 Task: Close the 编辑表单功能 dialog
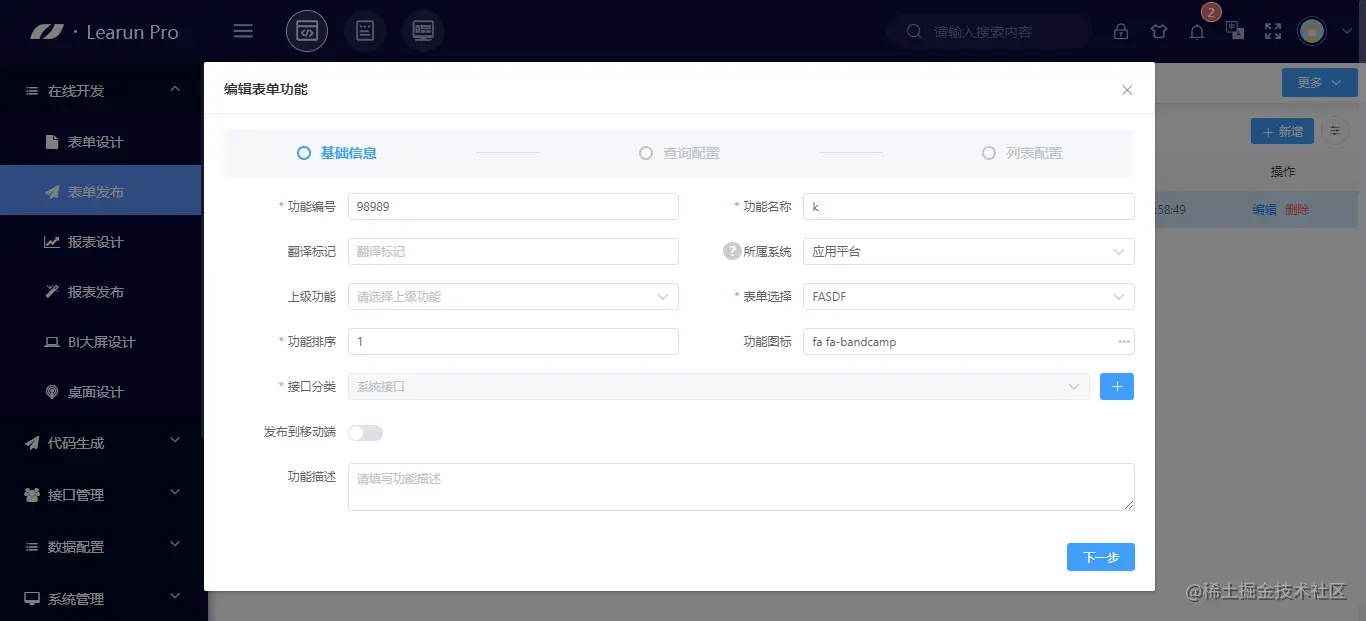(1127, 90)
